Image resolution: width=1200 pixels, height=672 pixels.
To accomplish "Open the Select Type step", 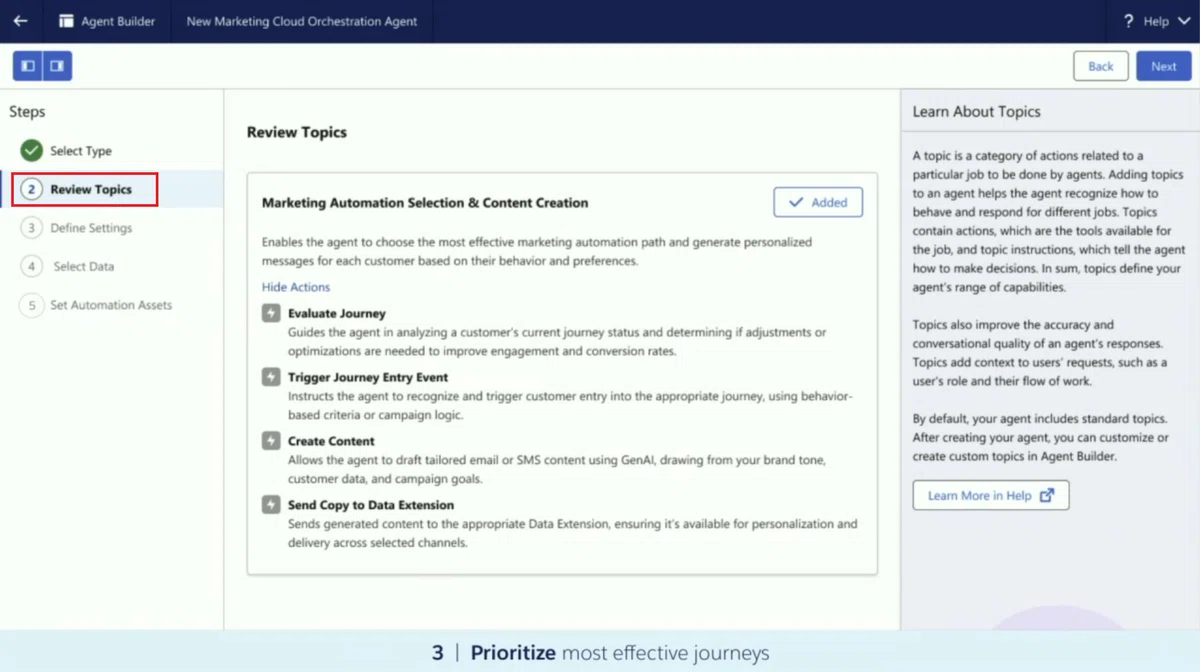I will (x=81, y=151).
